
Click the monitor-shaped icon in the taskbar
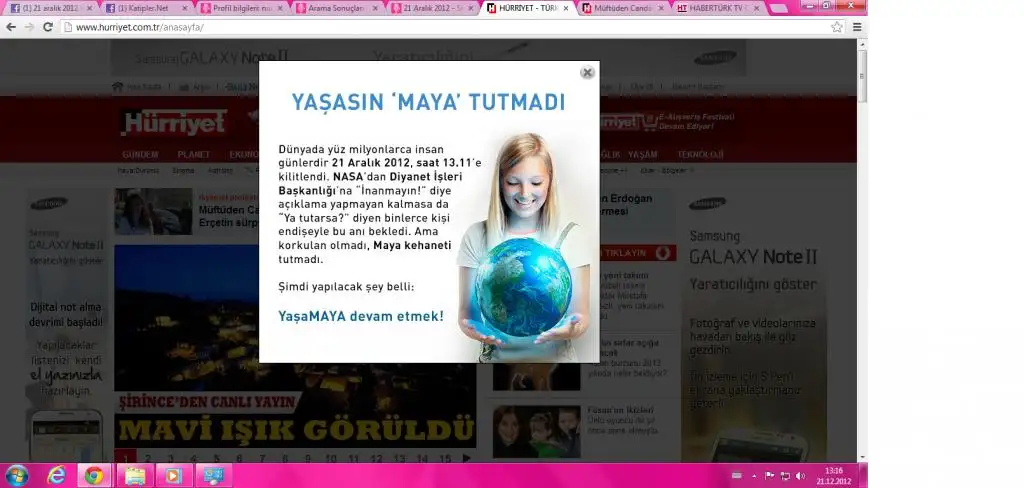point(213,476)
